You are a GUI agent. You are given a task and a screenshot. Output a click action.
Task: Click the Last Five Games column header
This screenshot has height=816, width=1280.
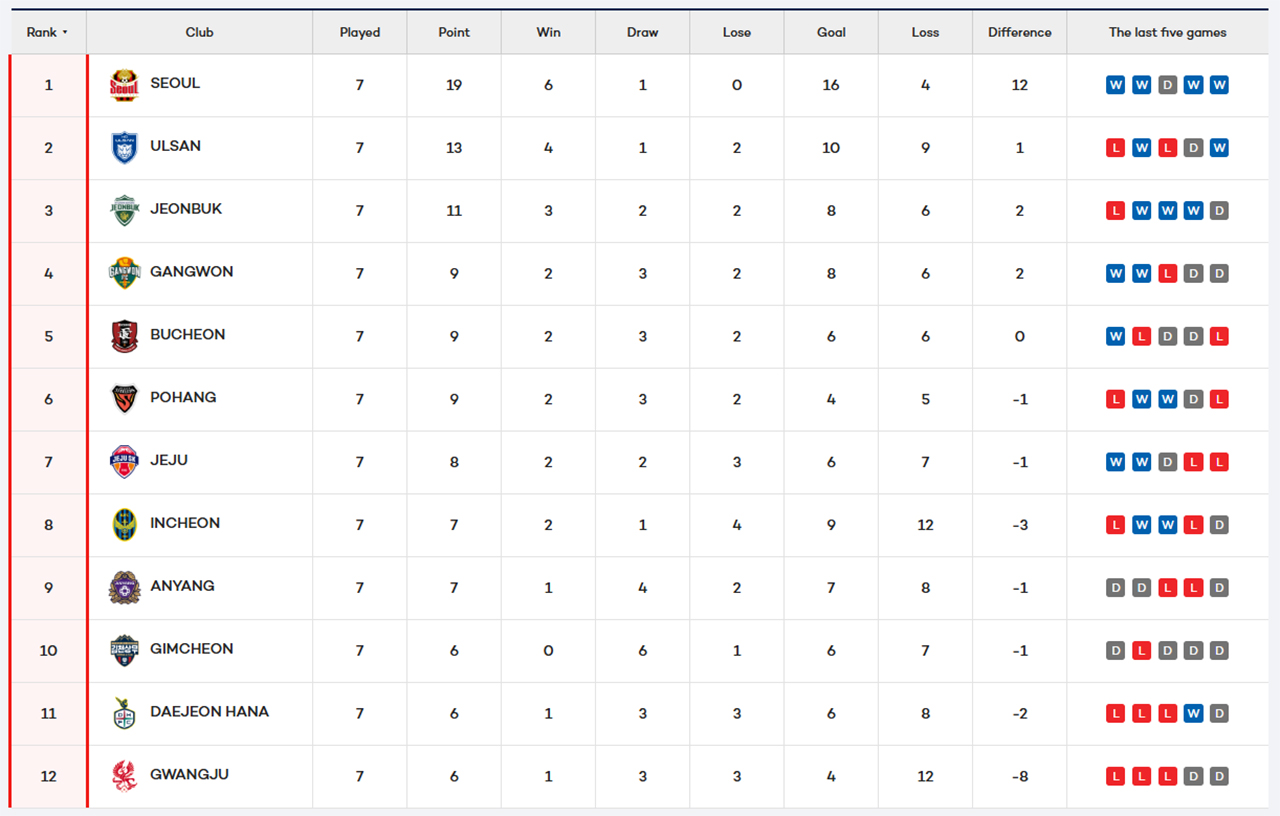[1167, 32]
